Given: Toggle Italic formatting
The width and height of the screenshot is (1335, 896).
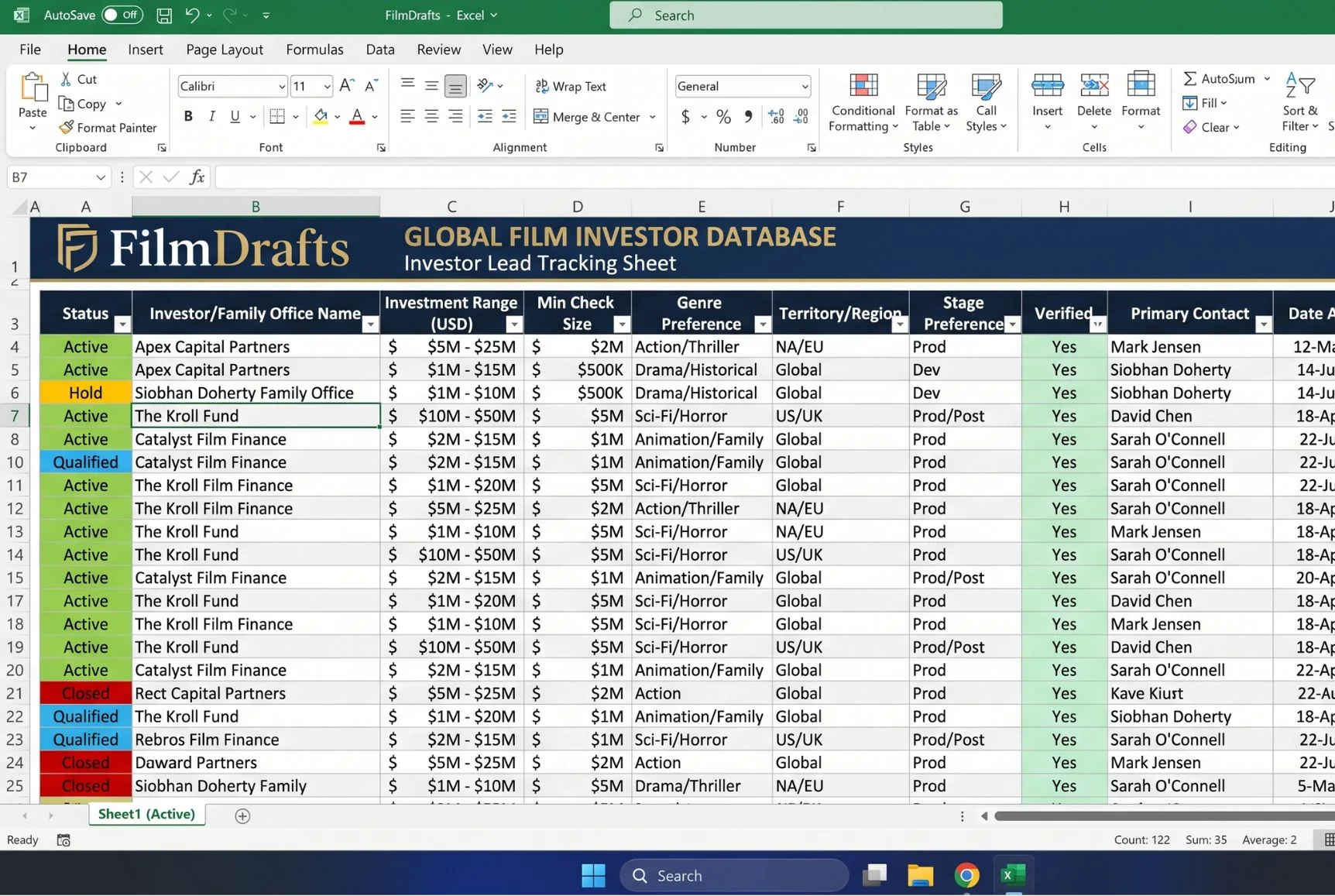Looking at the screenshot, I should click(x=211, y=116).
